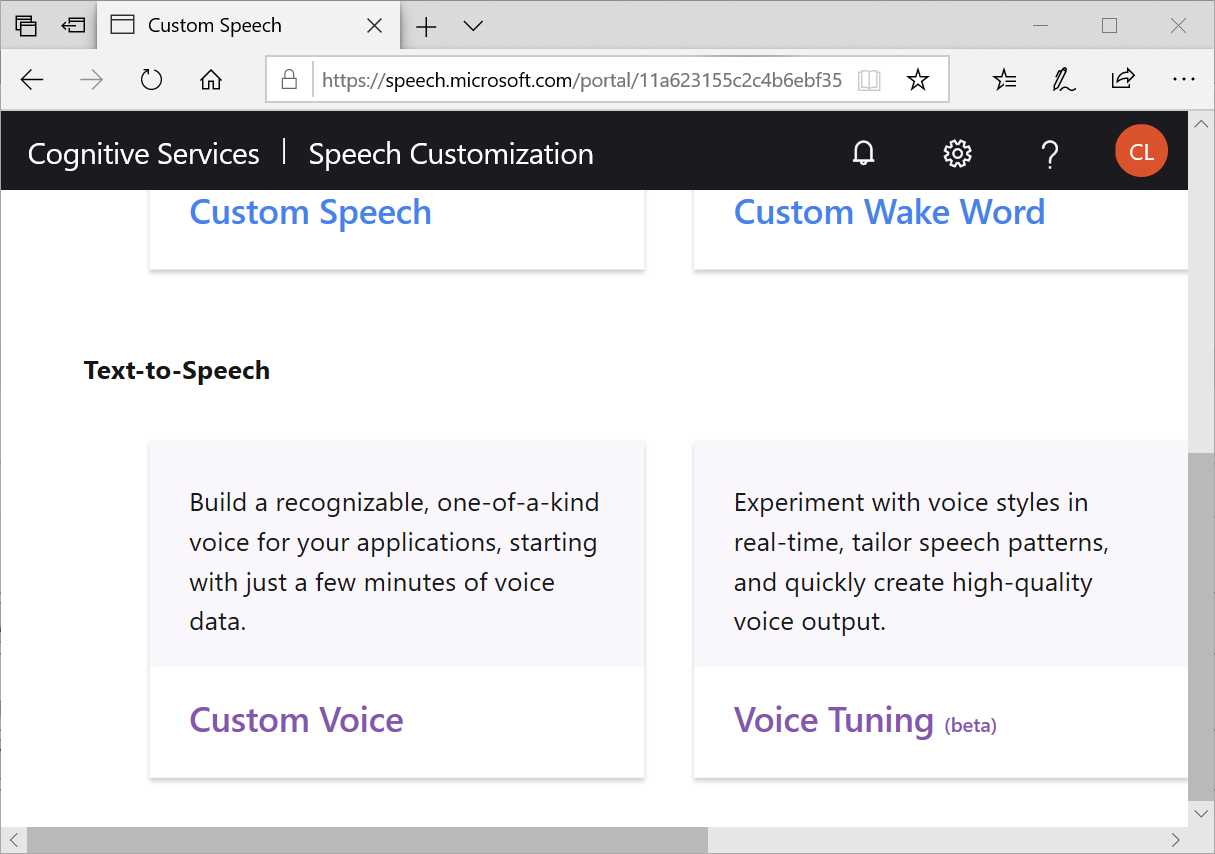Open the Speech Customization settings gear
The image size is (1215, 854).
click(x=956, y=153)
